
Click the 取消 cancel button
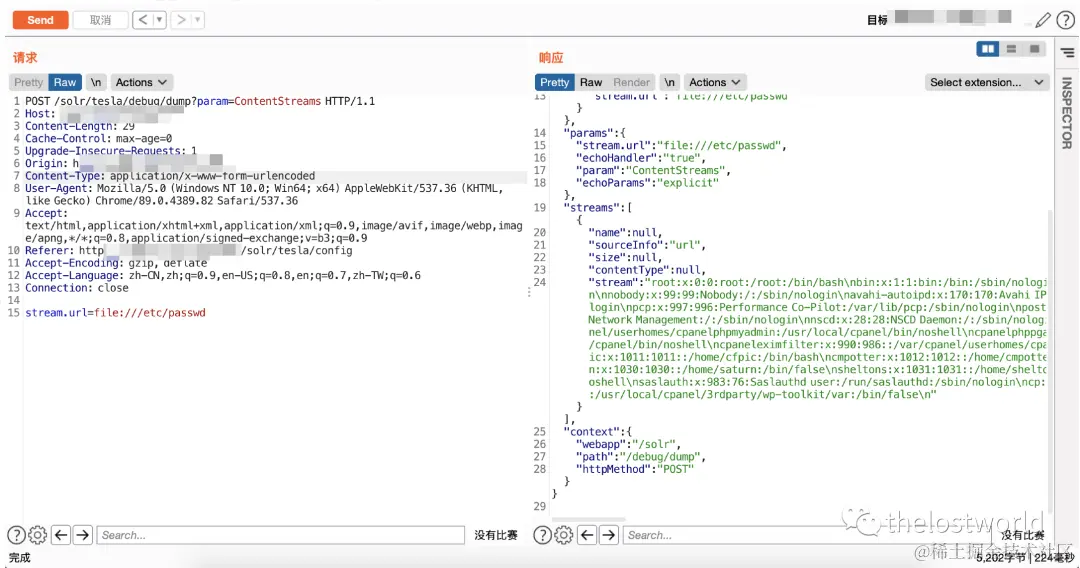click(100, 20)
